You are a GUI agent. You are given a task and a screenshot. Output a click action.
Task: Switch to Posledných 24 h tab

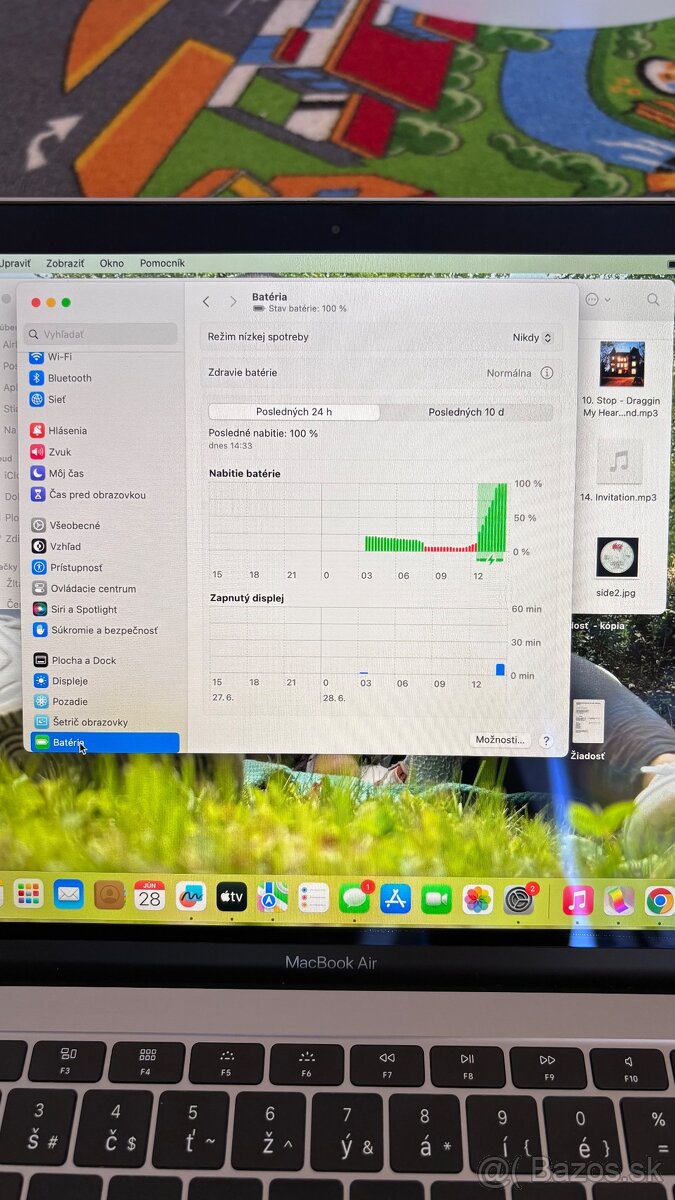(x=294, y=412)
